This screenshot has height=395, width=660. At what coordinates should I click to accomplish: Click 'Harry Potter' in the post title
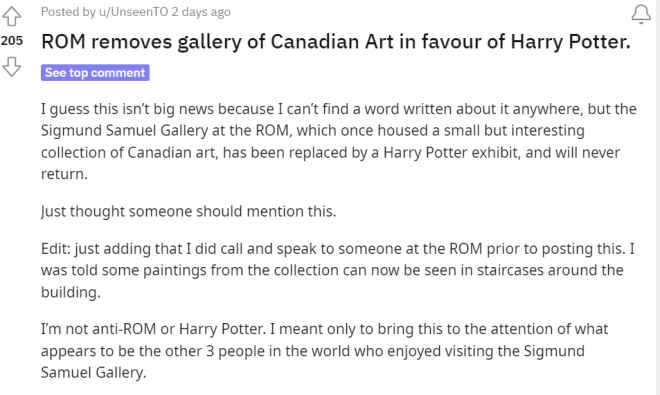pos(570,42)
